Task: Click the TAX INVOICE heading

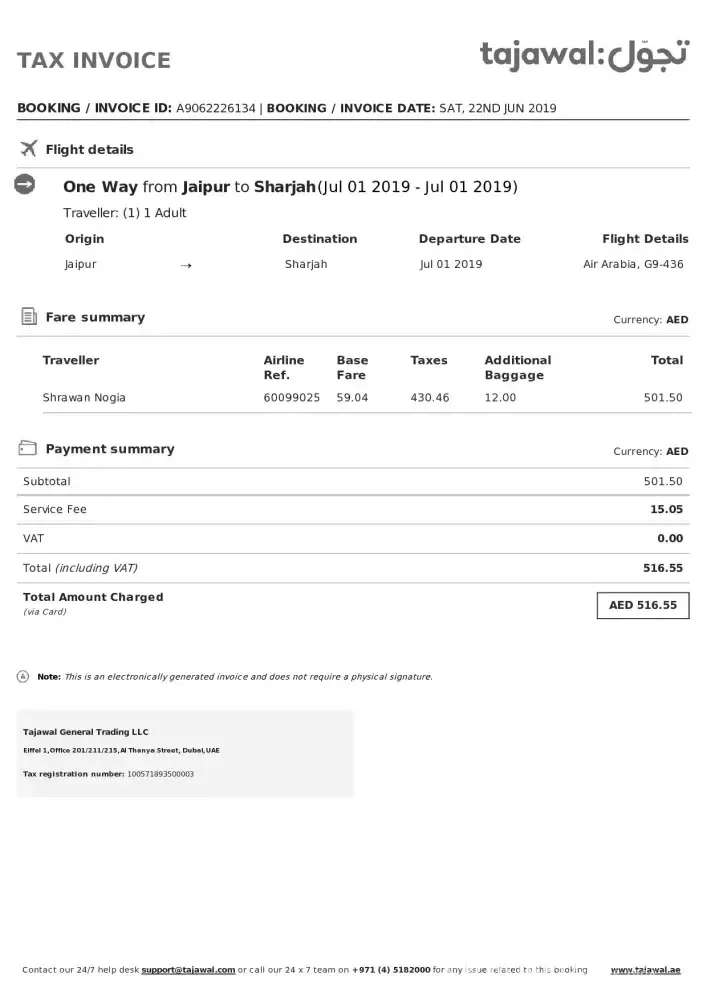Action: tap(94, 60)
